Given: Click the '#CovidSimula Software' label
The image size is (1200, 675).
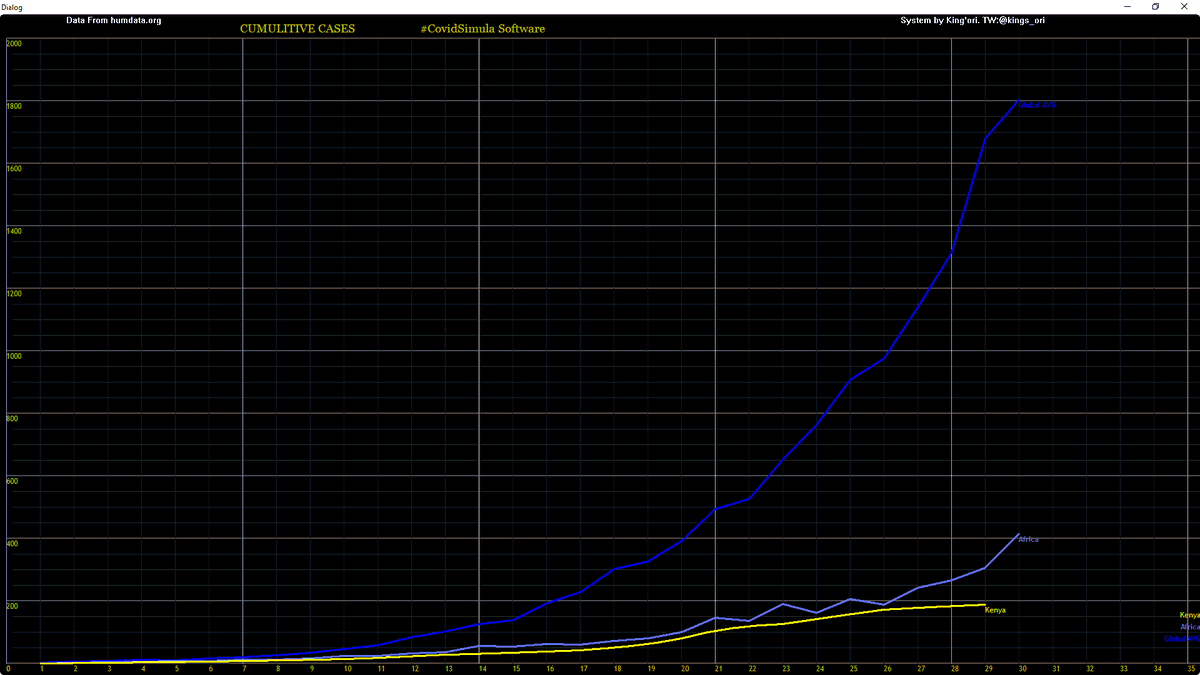Looking at the screenshot, I should click(x=483, y=29).
